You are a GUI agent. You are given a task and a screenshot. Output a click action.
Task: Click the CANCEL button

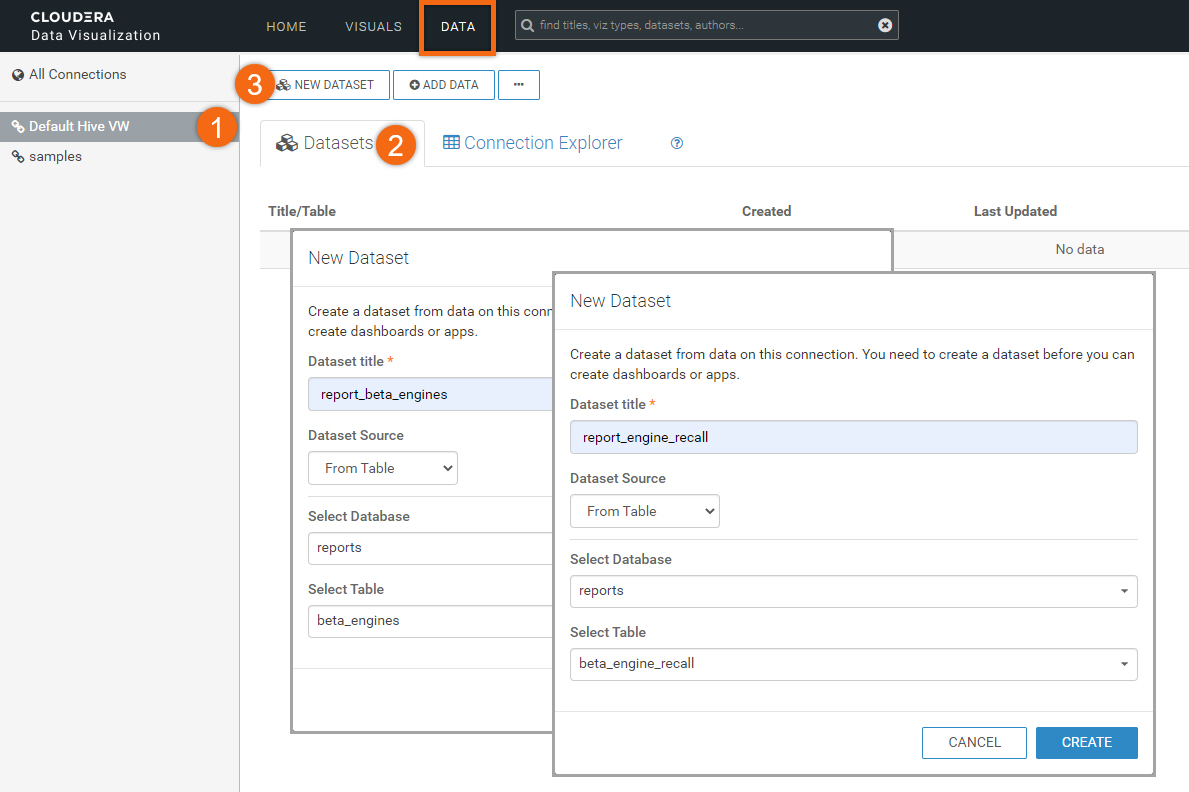click(974, 743)
